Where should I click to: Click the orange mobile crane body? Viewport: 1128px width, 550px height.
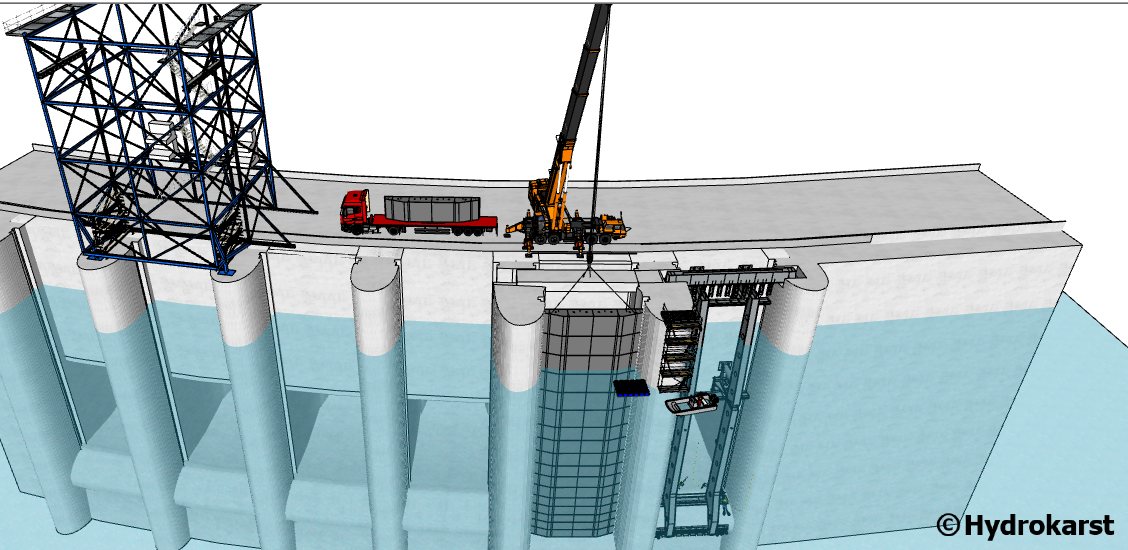point(547,210)
